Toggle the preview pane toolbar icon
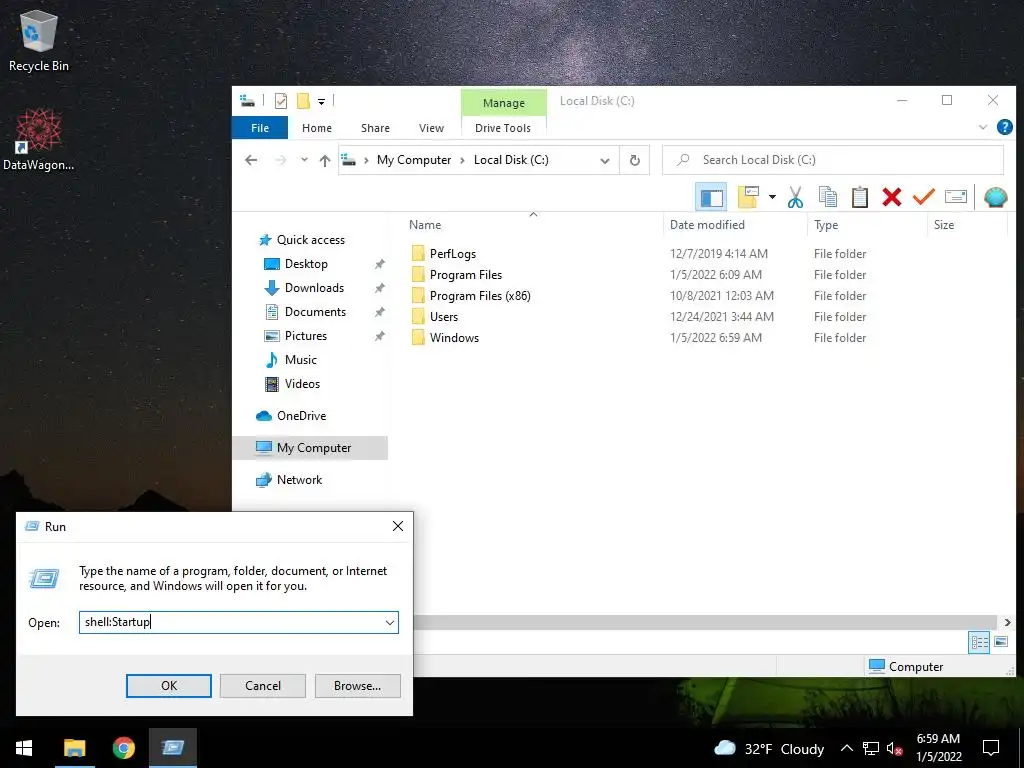The height and width of the screenshot is (768, 1024). coord(711,197)
